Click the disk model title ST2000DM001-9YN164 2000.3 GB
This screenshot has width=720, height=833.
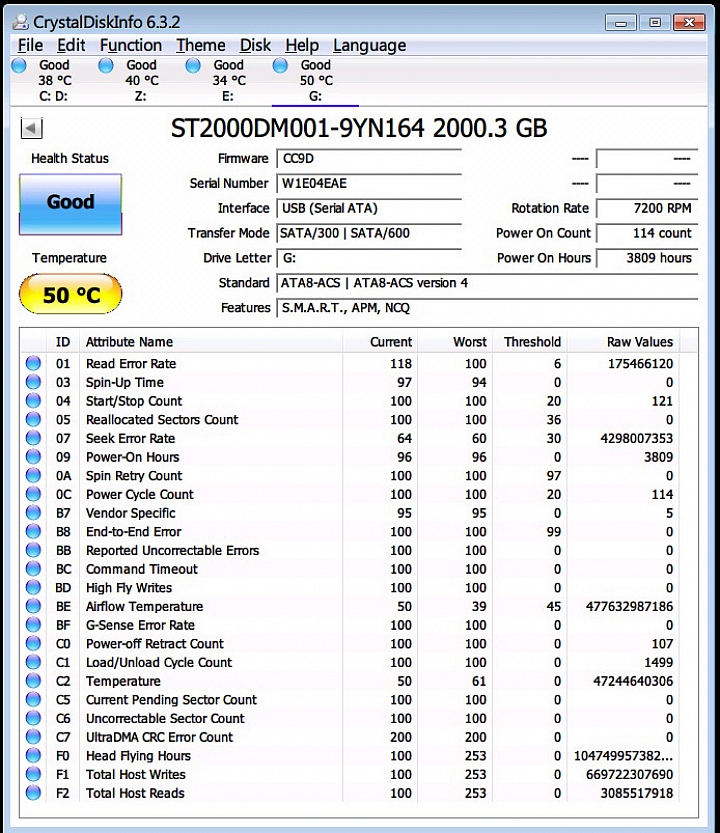tap(359, 128)
